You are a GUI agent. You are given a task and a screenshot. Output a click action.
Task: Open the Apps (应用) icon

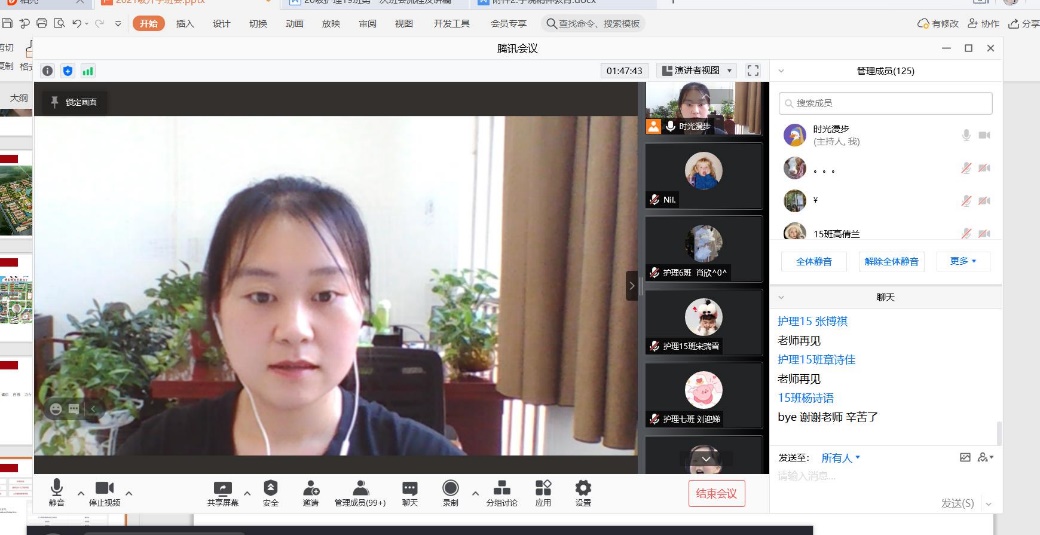pos(543,488)
